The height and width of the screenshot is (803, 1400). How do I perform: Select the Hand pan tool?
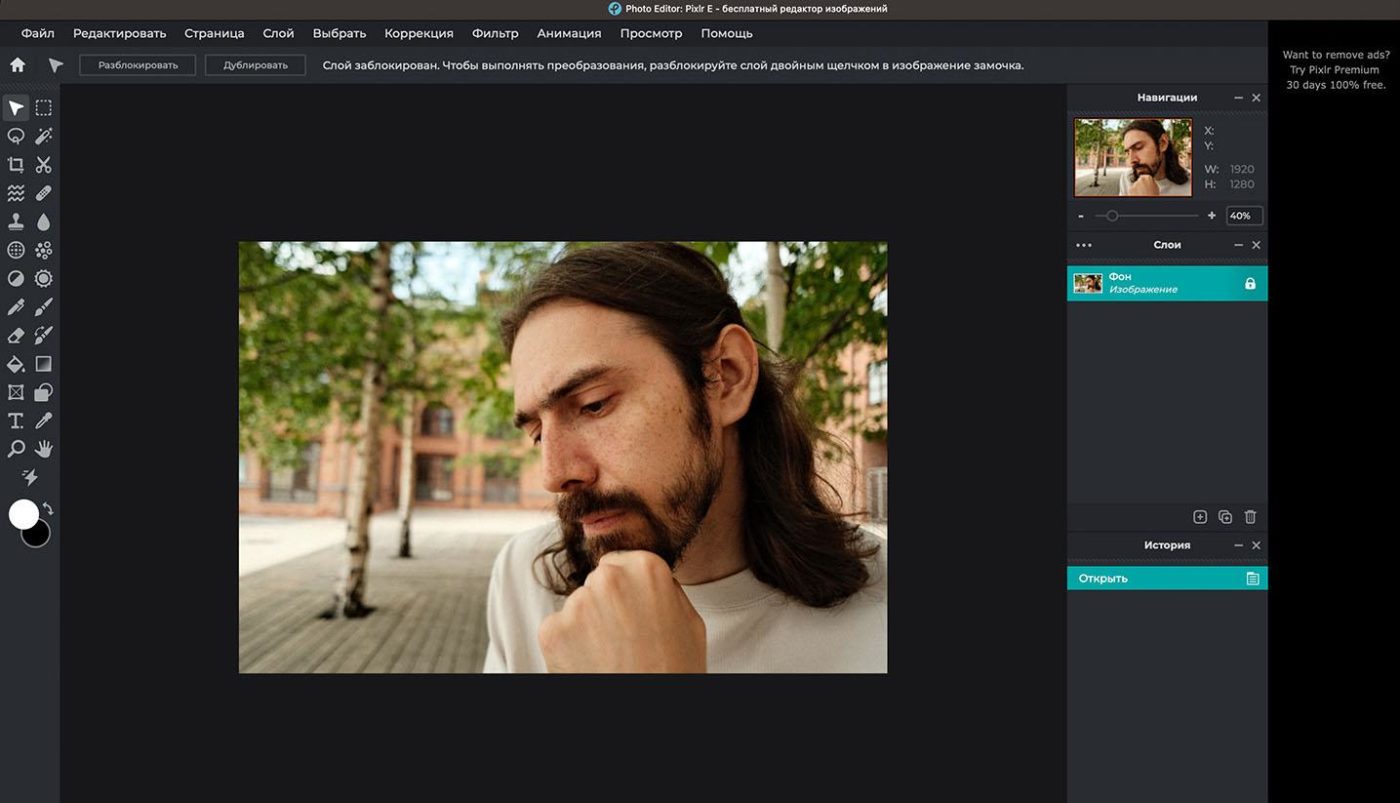[44, 449]
